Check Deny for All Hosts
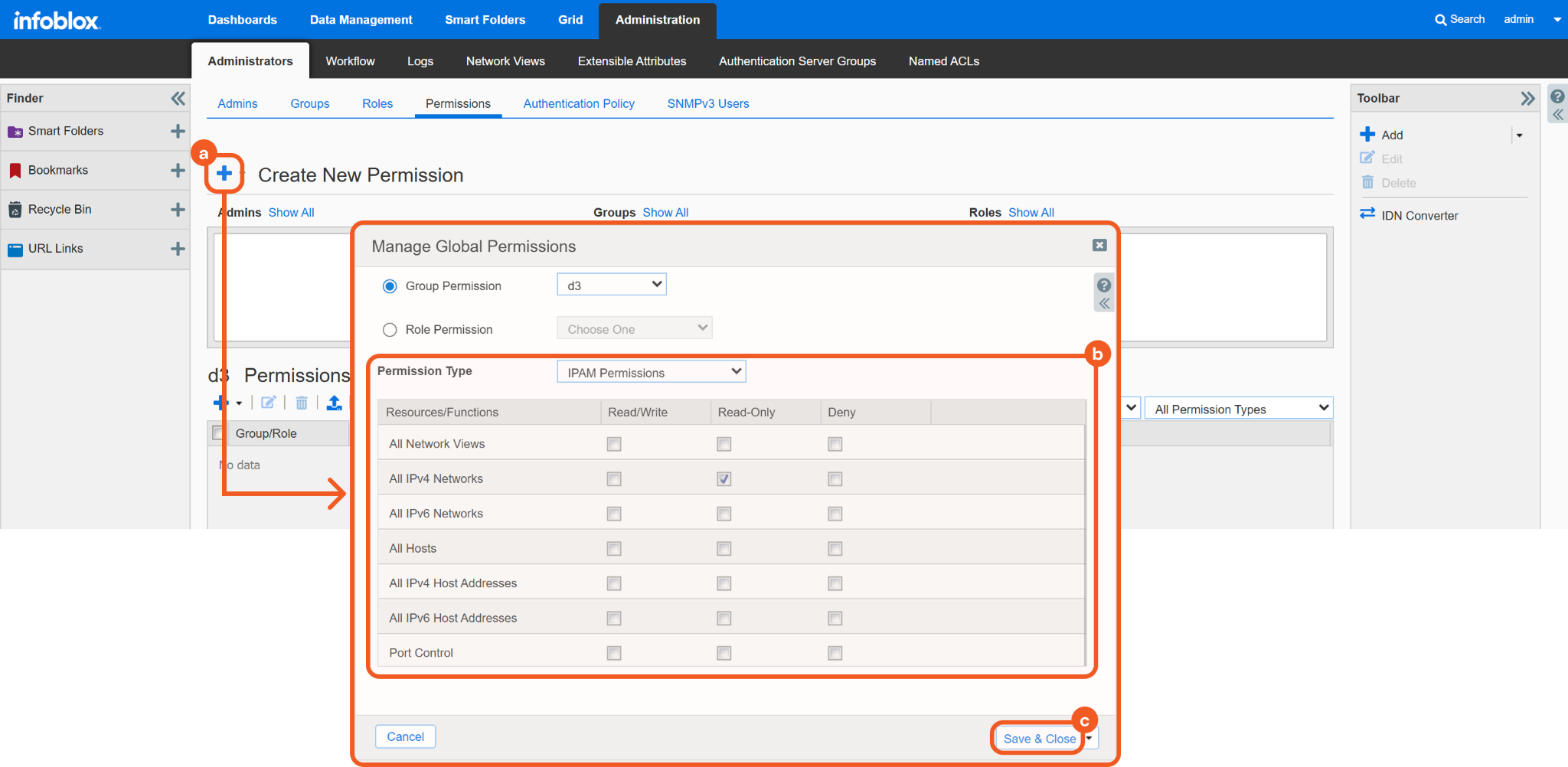This screenshot has height=767, width=1568. [835, 549]
